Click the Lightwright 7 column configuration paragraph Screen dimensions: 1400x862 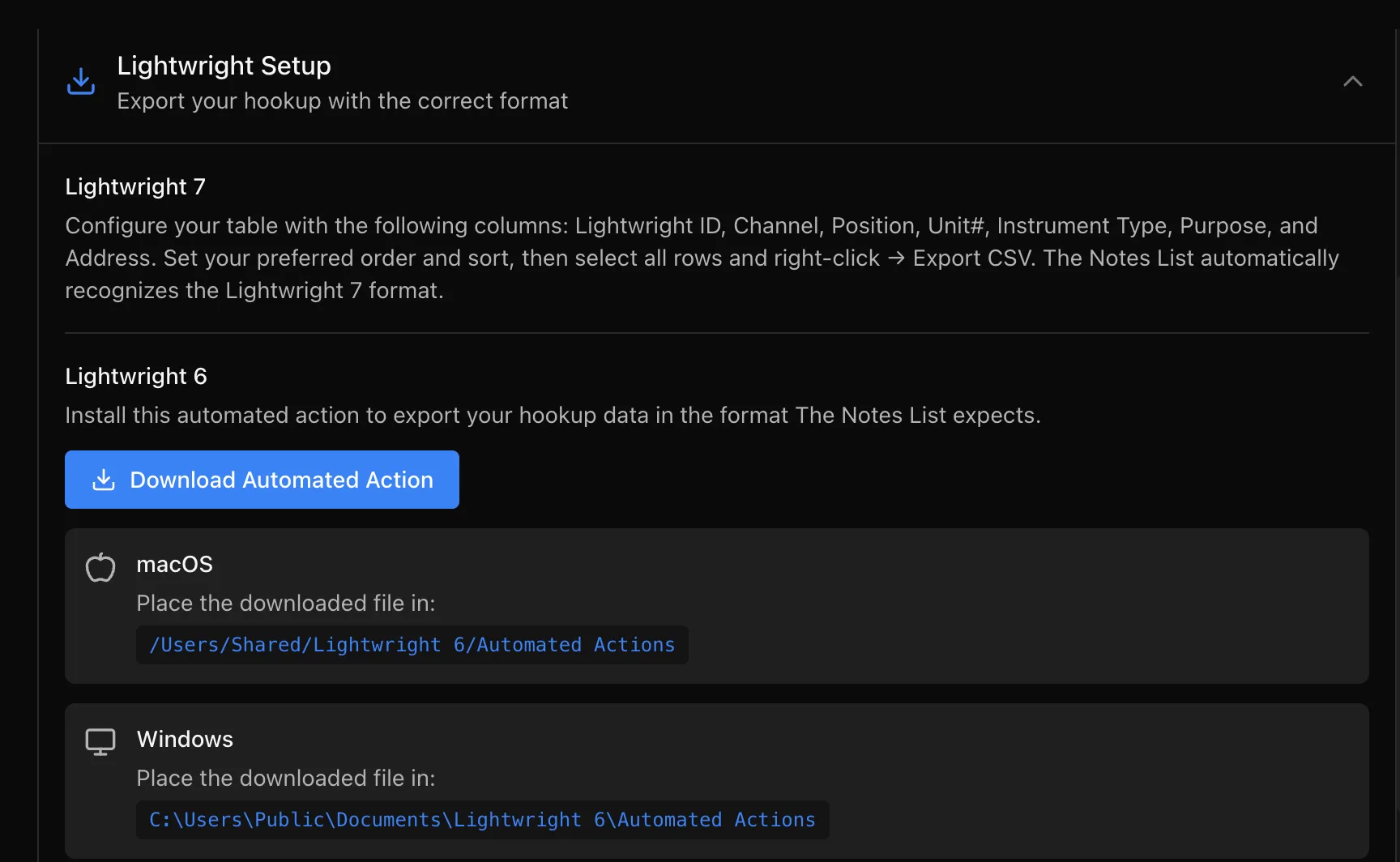tap(702, 258)
